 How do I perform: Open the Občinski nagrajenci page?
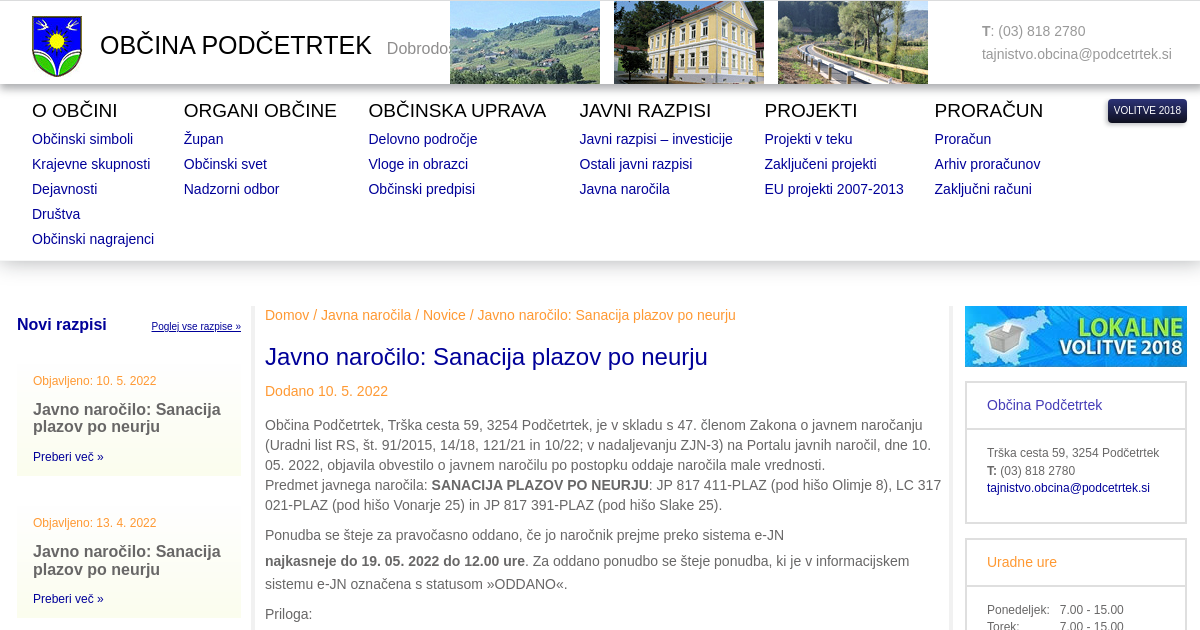point(93,239)
